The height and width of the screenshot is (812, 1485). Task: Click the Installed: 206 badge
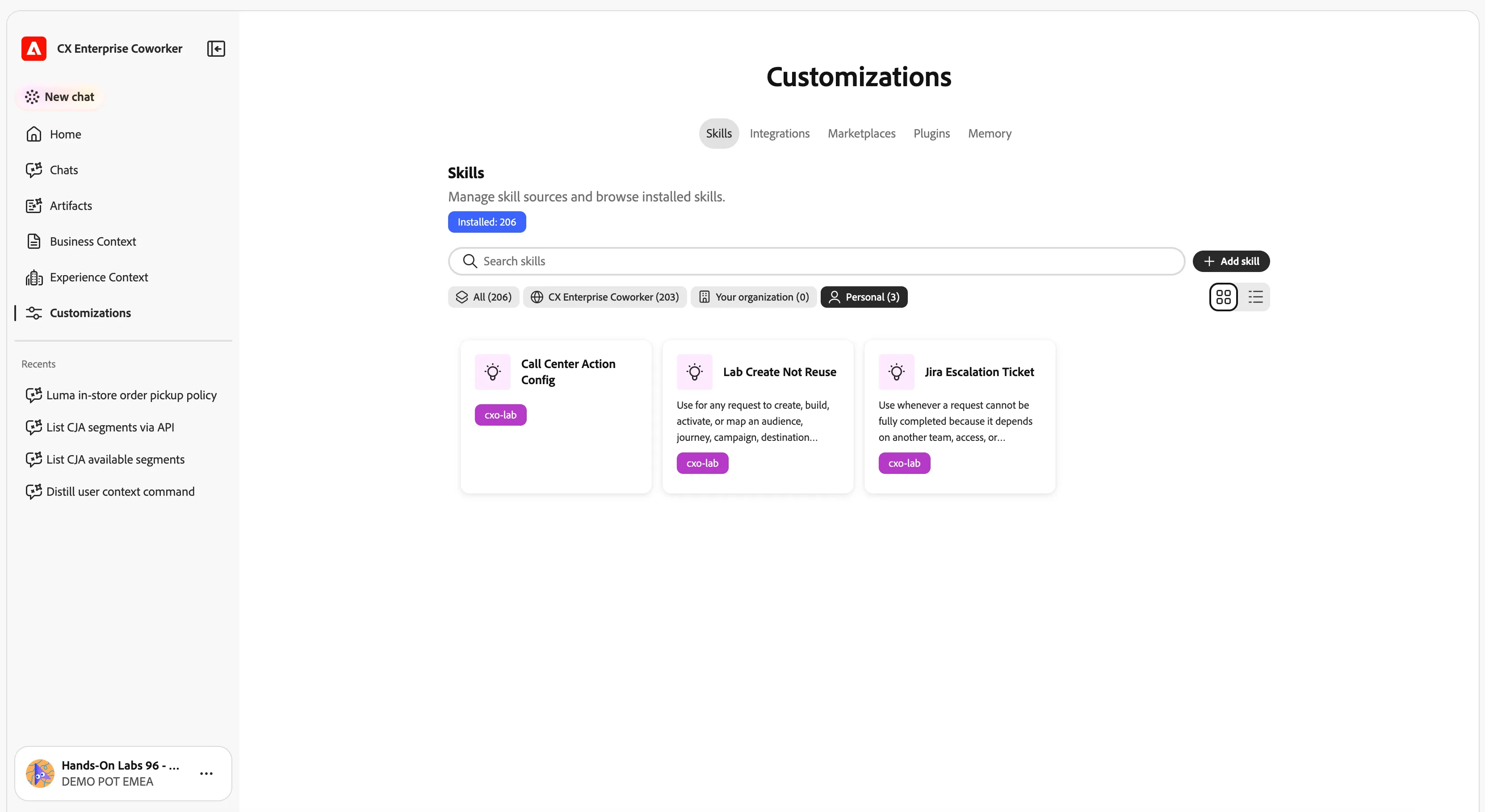487,222
